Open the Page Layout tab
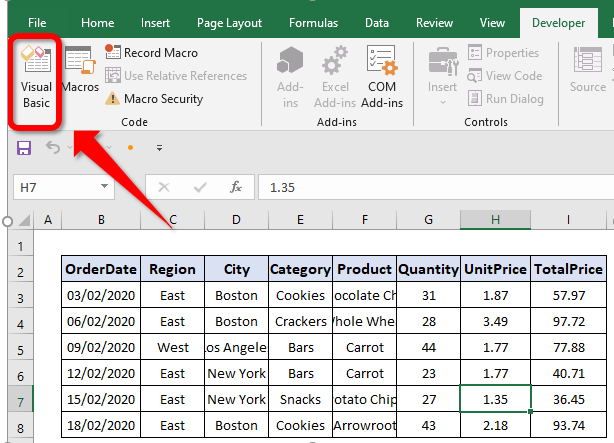The image size is (614, 443). 229,23
